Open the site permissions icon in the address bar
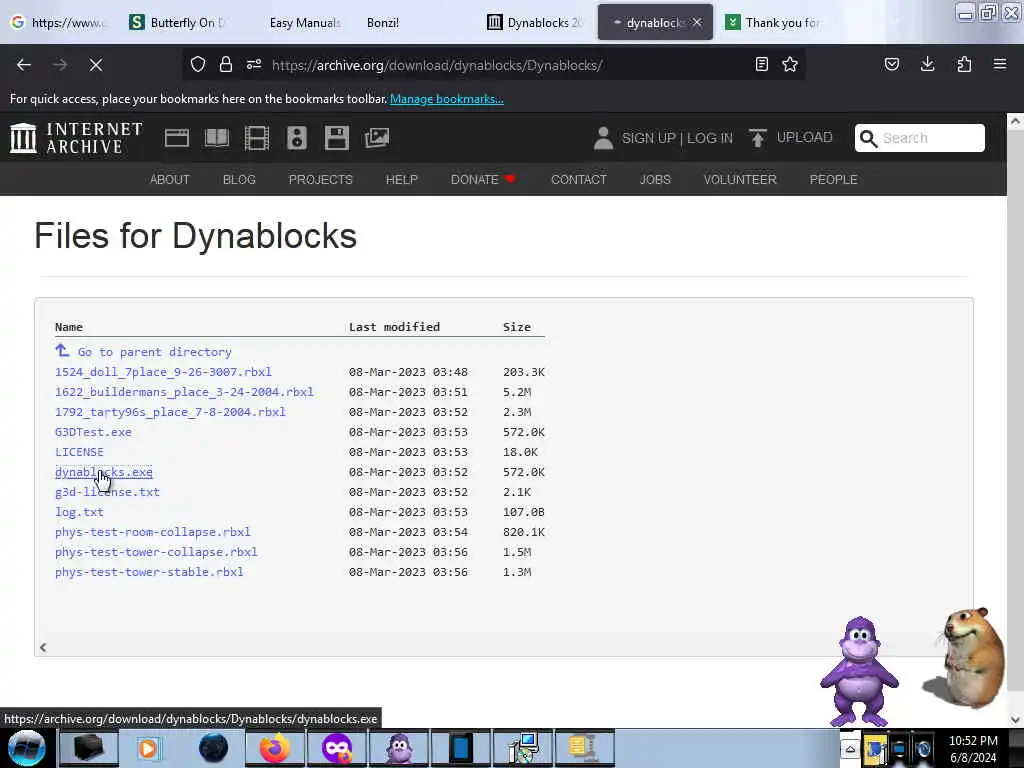Screen dimensions: 1024x768 [x=254, y=64]
